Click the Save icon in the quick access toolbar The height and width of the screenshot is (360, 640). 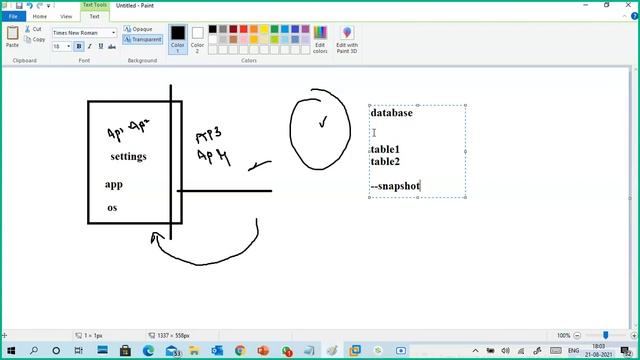19,5
